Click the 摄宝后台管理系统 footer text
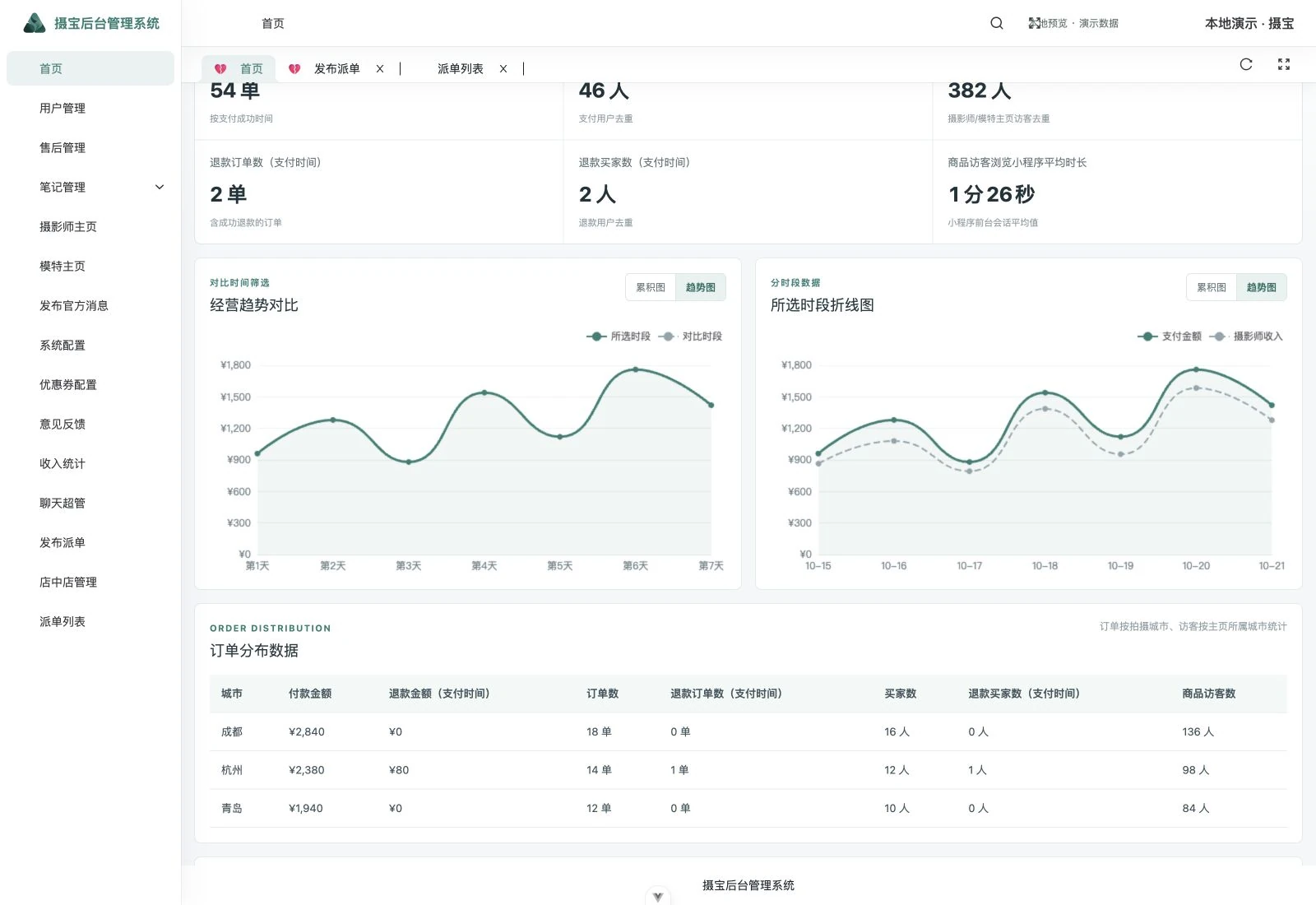This screenshot has width=1316, height=905. click(x=748, y=885)
